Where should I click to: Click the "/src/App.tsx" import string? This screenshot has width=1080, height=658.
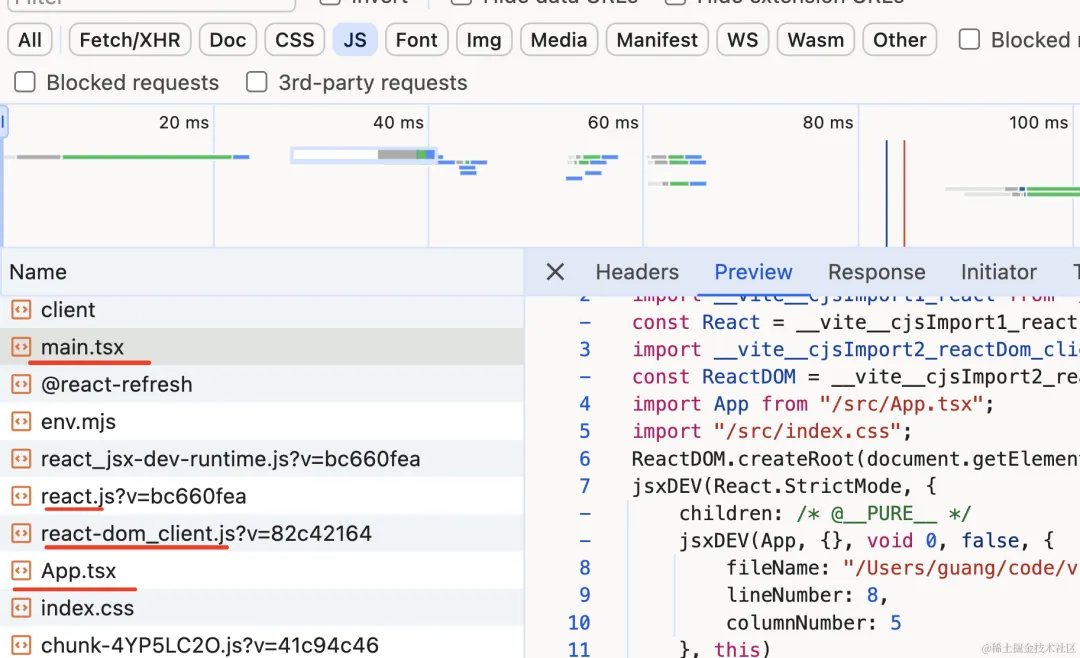click(x=901, y=404)
